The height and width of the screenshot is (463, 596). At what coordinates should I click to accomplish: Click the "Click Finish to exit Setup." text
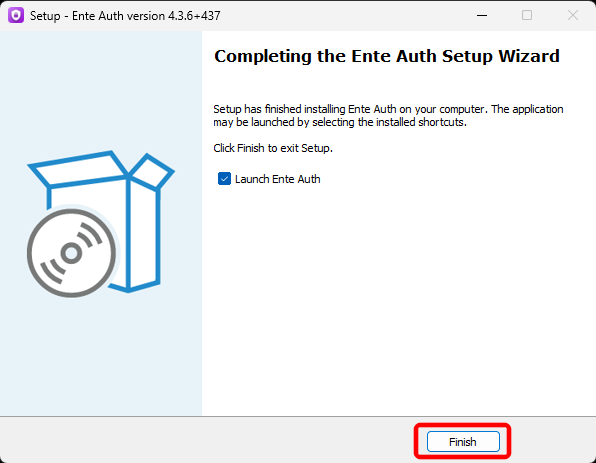click(x=273, y=148)
